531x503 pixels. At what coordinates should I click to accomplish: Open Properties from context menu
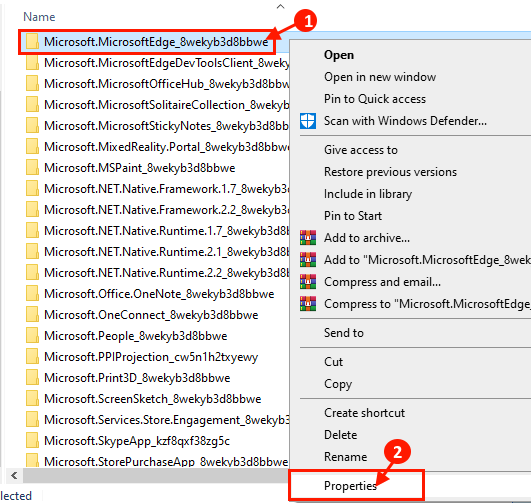(x=350, y=485)
